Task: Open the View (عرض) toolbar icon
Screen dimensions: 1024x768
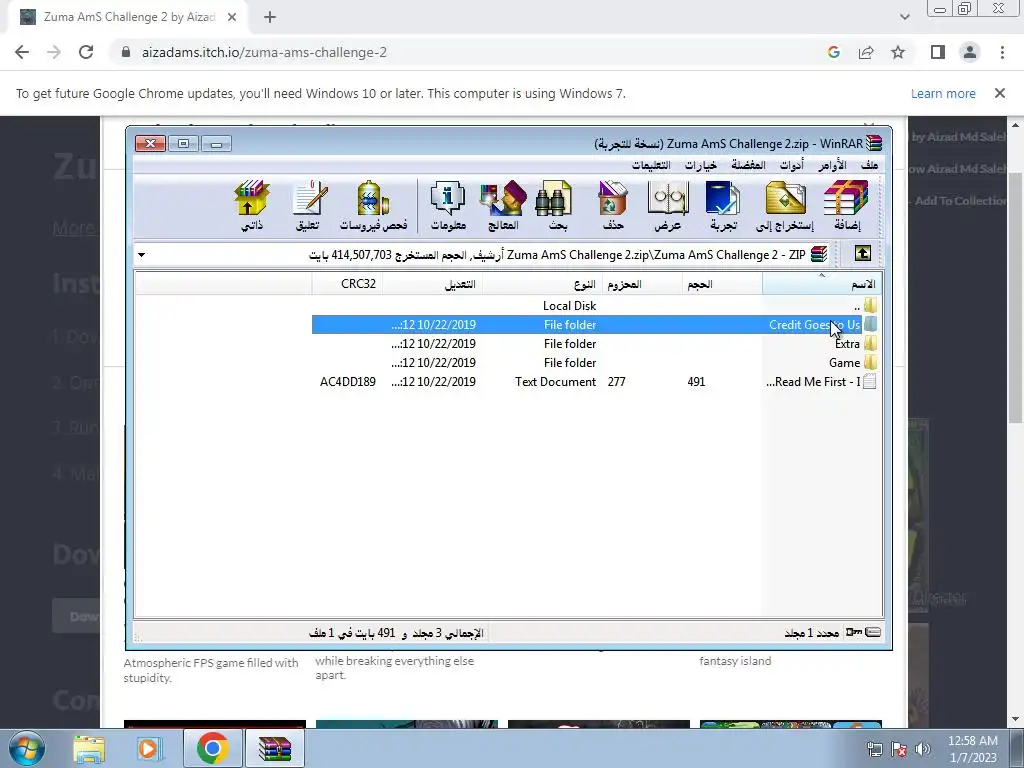Action: tap(667, 206)
